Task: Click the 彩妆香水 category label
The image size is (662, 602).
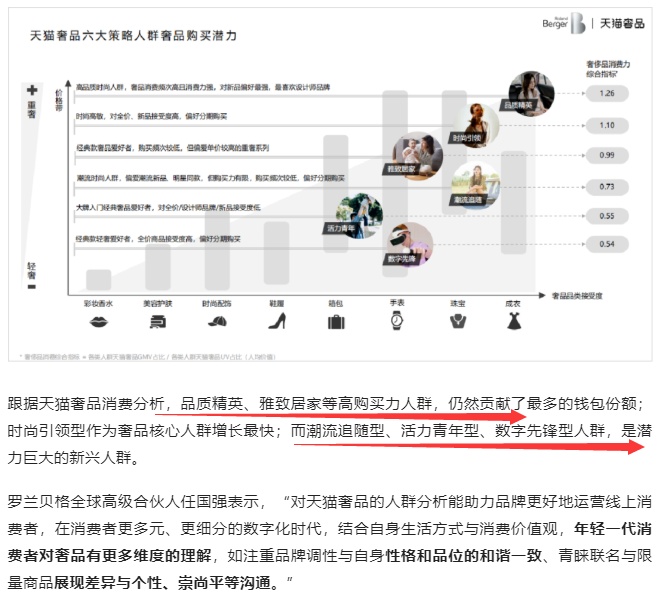Action: pyautogui.click(x=98, y=304)
